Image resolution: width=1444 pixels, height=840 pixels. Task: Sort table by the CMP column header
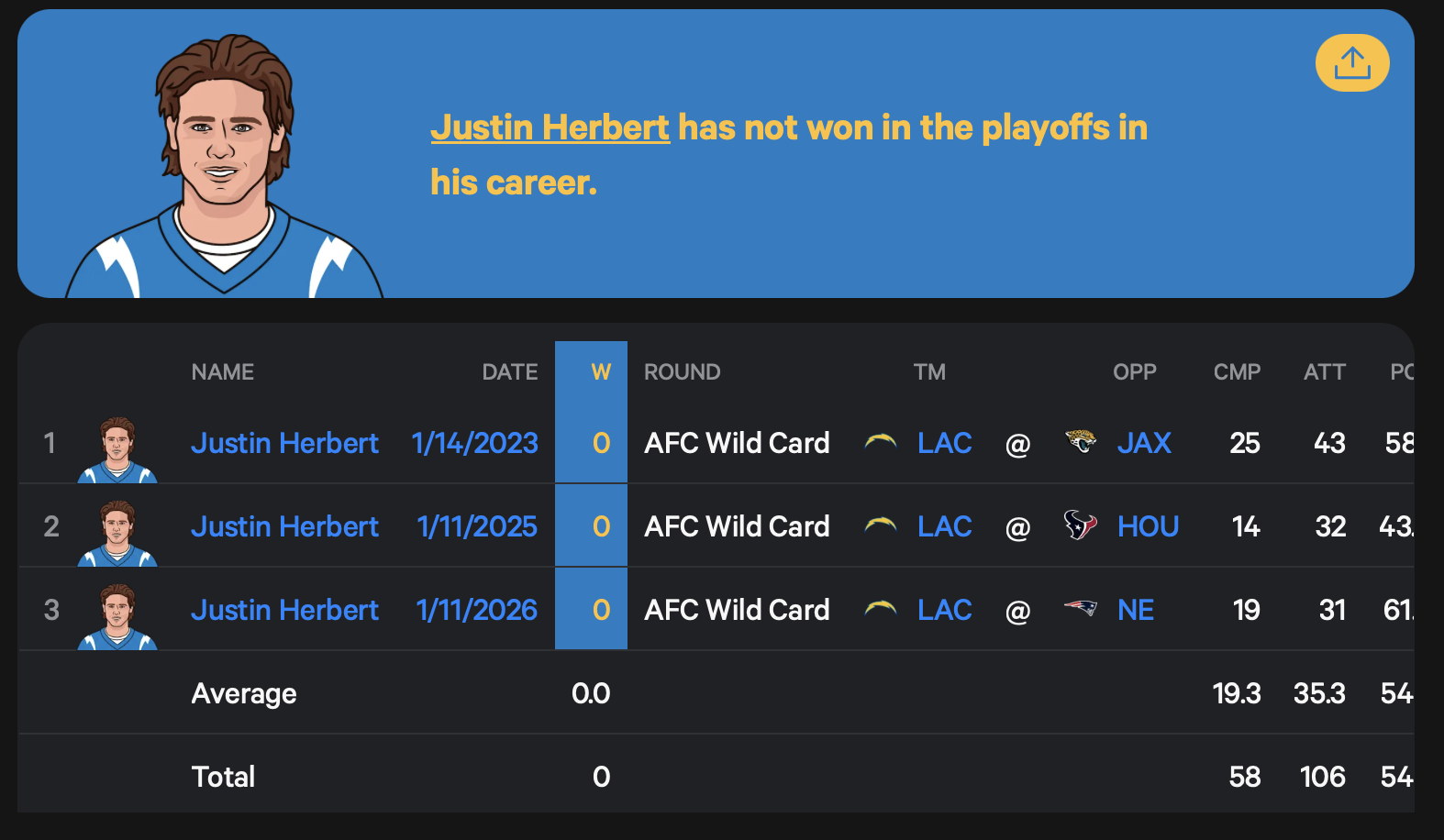click(x=1237, y=371)
